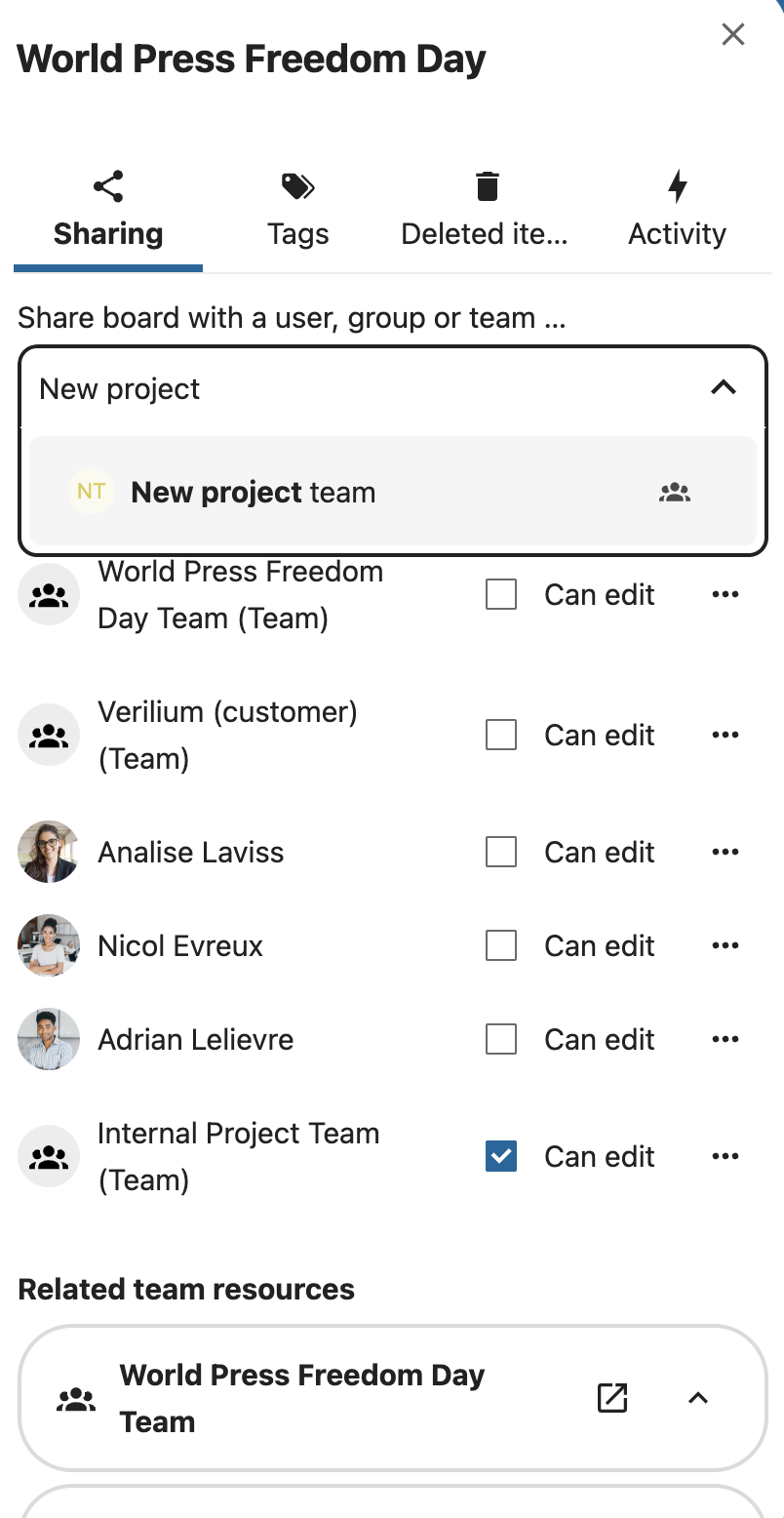The height and width of the screenshot is (1518, 784).
Task: Open World Press Freedom Day Team in new window
Action: (x=611, y=1398)
